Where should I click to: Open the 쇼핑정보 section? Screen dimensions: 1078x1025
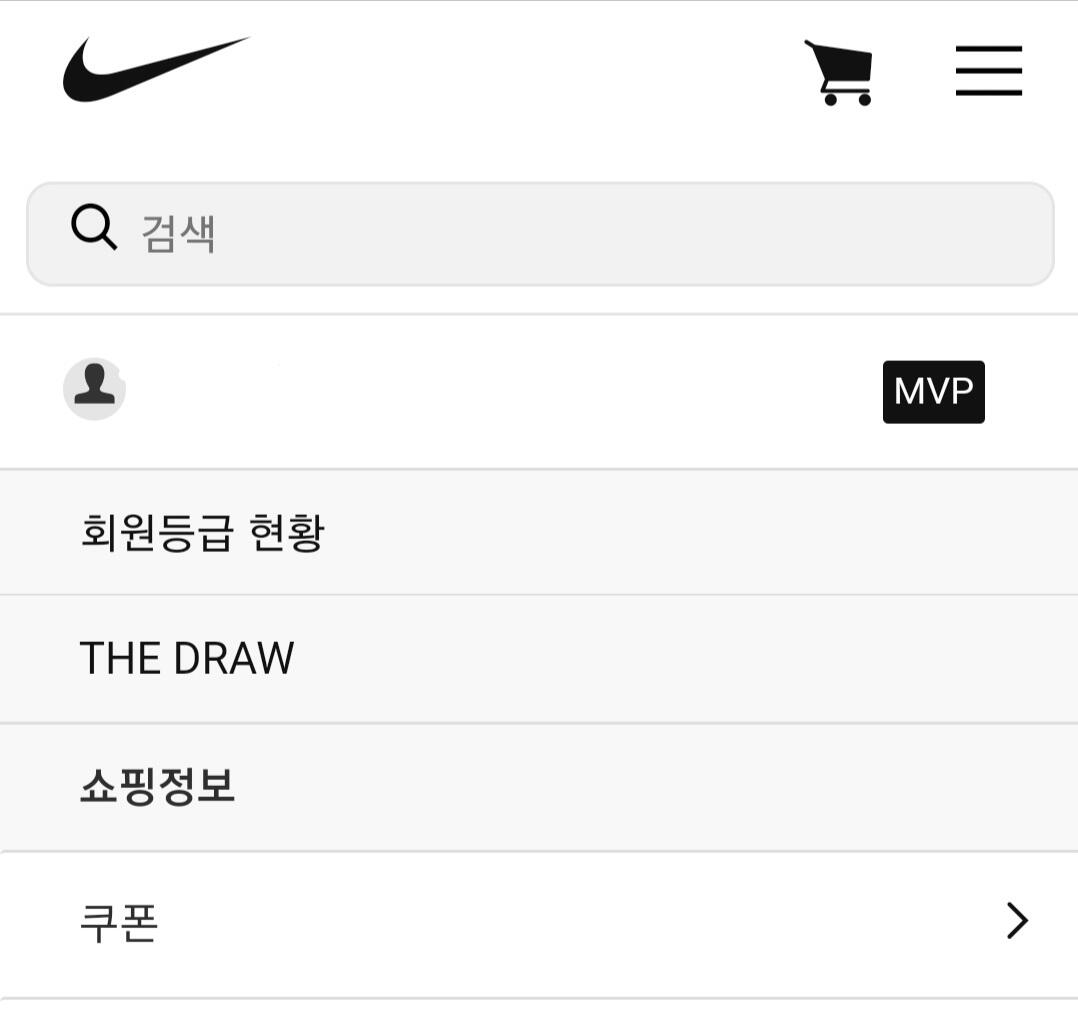click(539, 787)
